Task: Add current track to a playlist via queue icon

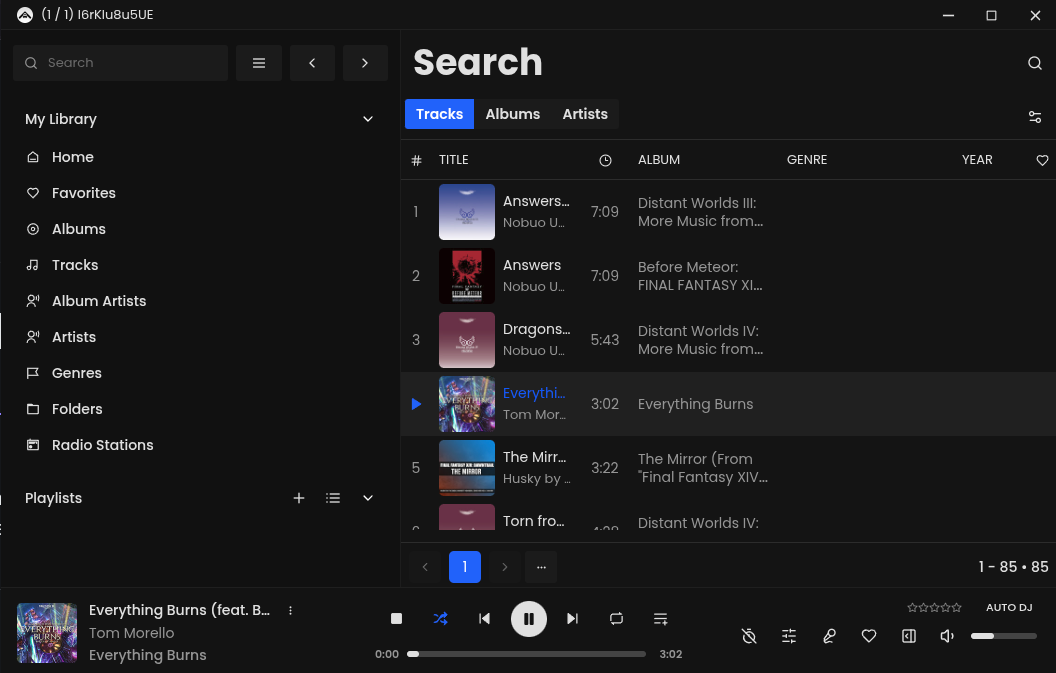Action: tap(660, 618)
